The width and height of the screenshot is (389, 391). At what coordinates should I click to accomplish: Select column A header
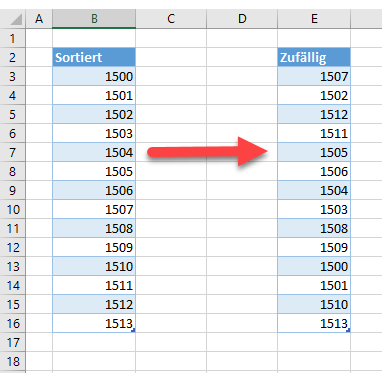39,19
